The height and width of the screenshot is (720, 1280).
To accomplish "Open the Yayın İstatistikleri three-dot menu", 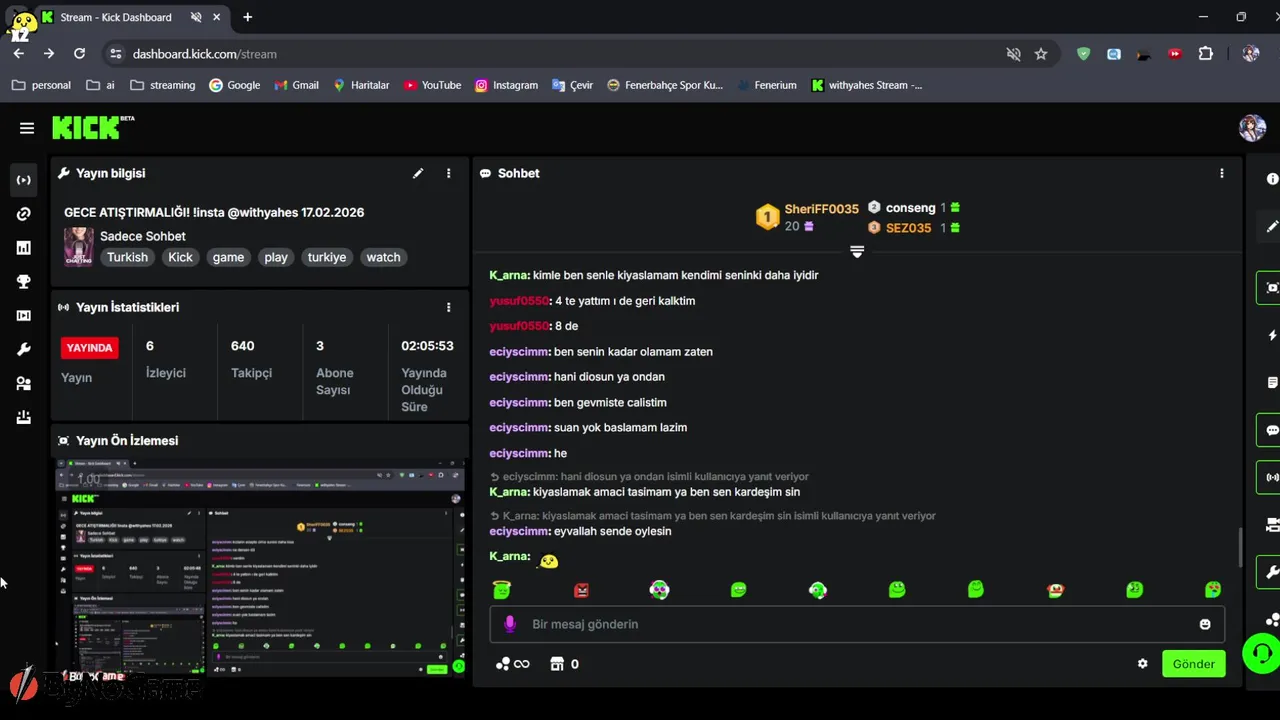I will (448, 307).
